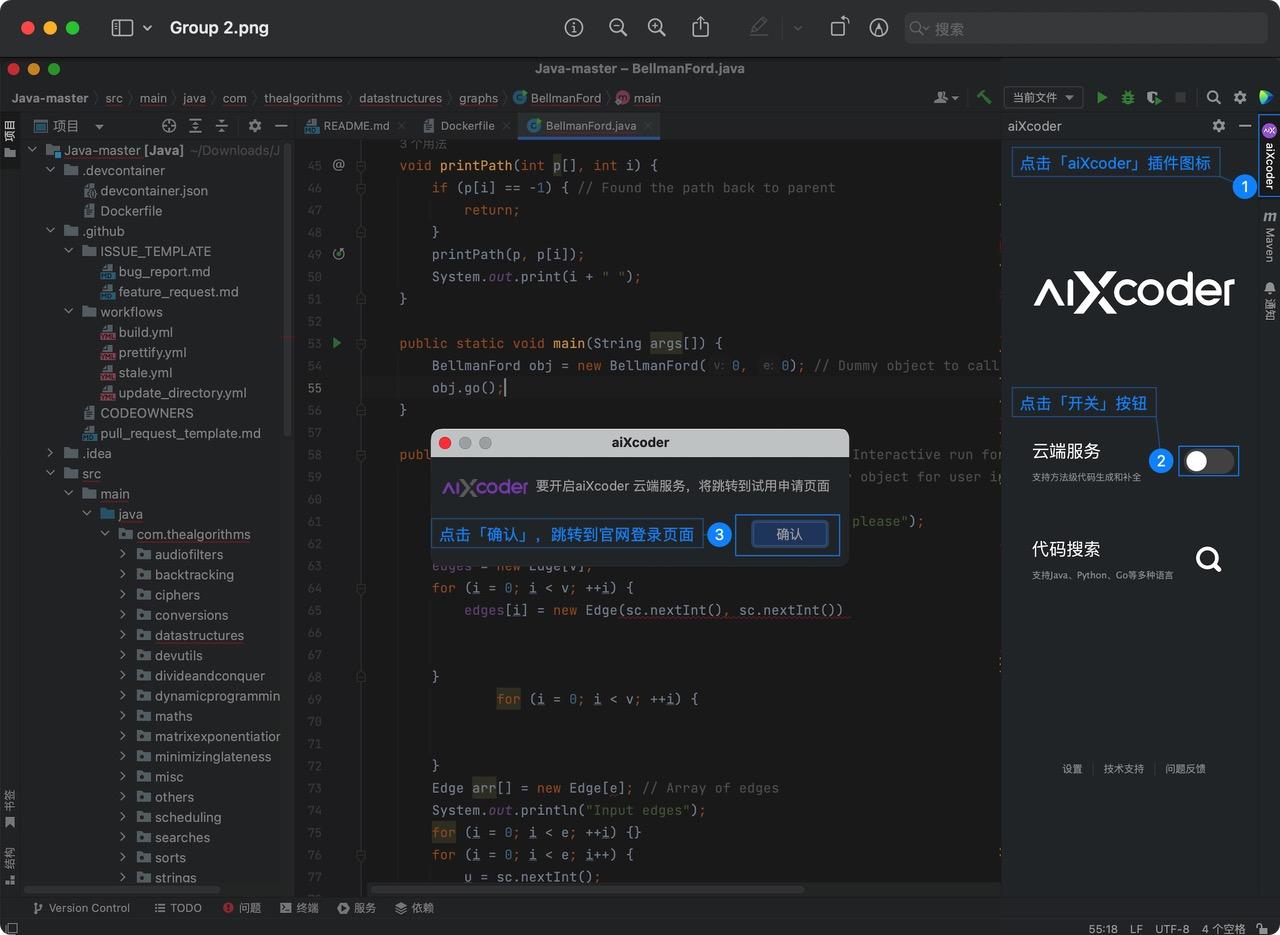
Task: Run with Coverage using the shield icon
Action: point(1153,97)
